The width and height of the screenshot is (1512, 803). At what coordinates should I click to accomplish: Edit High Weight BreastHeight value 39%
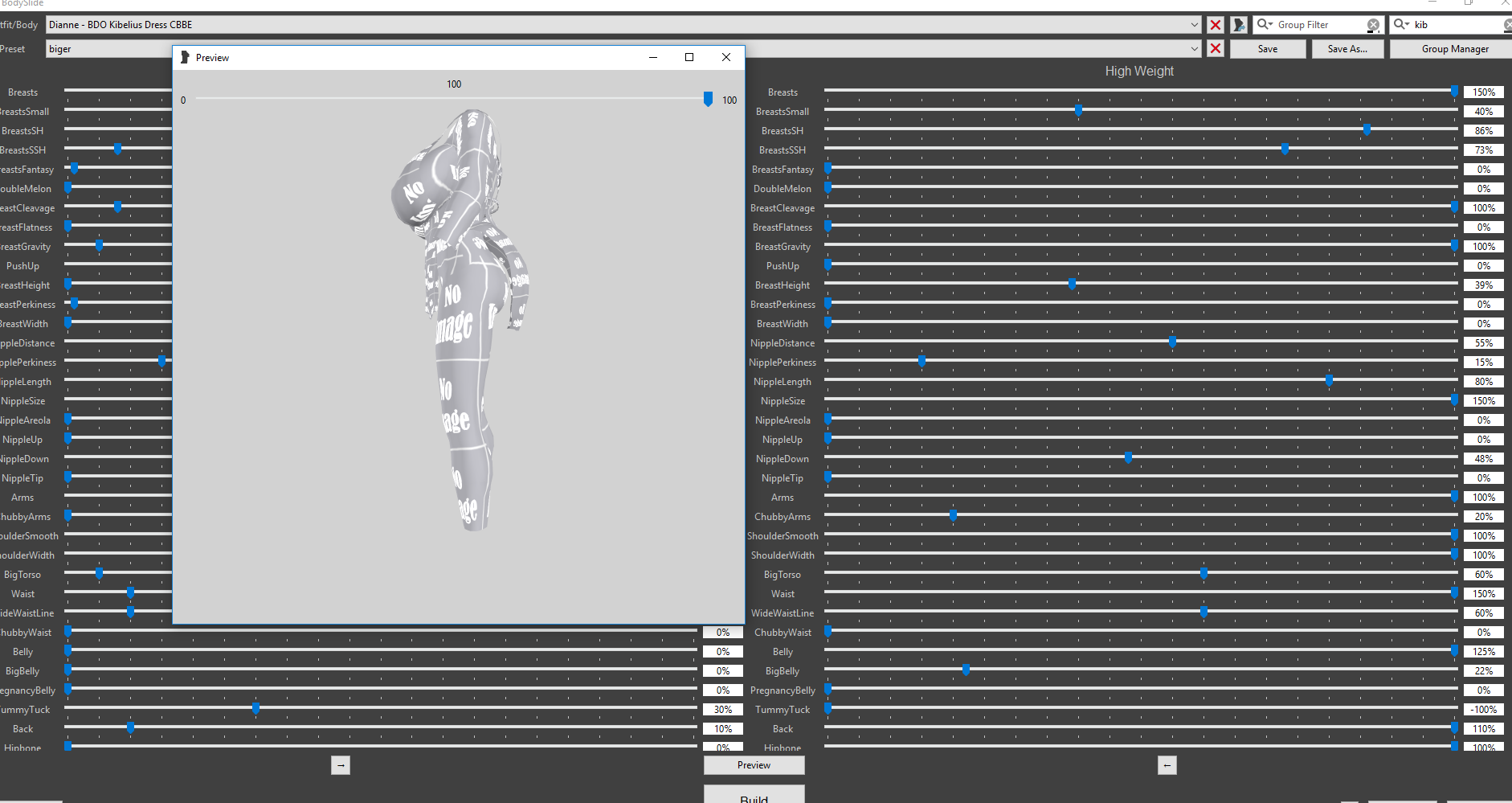1484,285
